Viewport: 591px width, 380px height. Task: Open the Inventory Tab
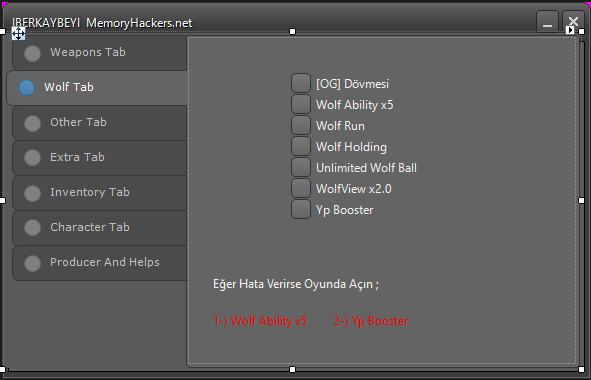pos(100,193)
